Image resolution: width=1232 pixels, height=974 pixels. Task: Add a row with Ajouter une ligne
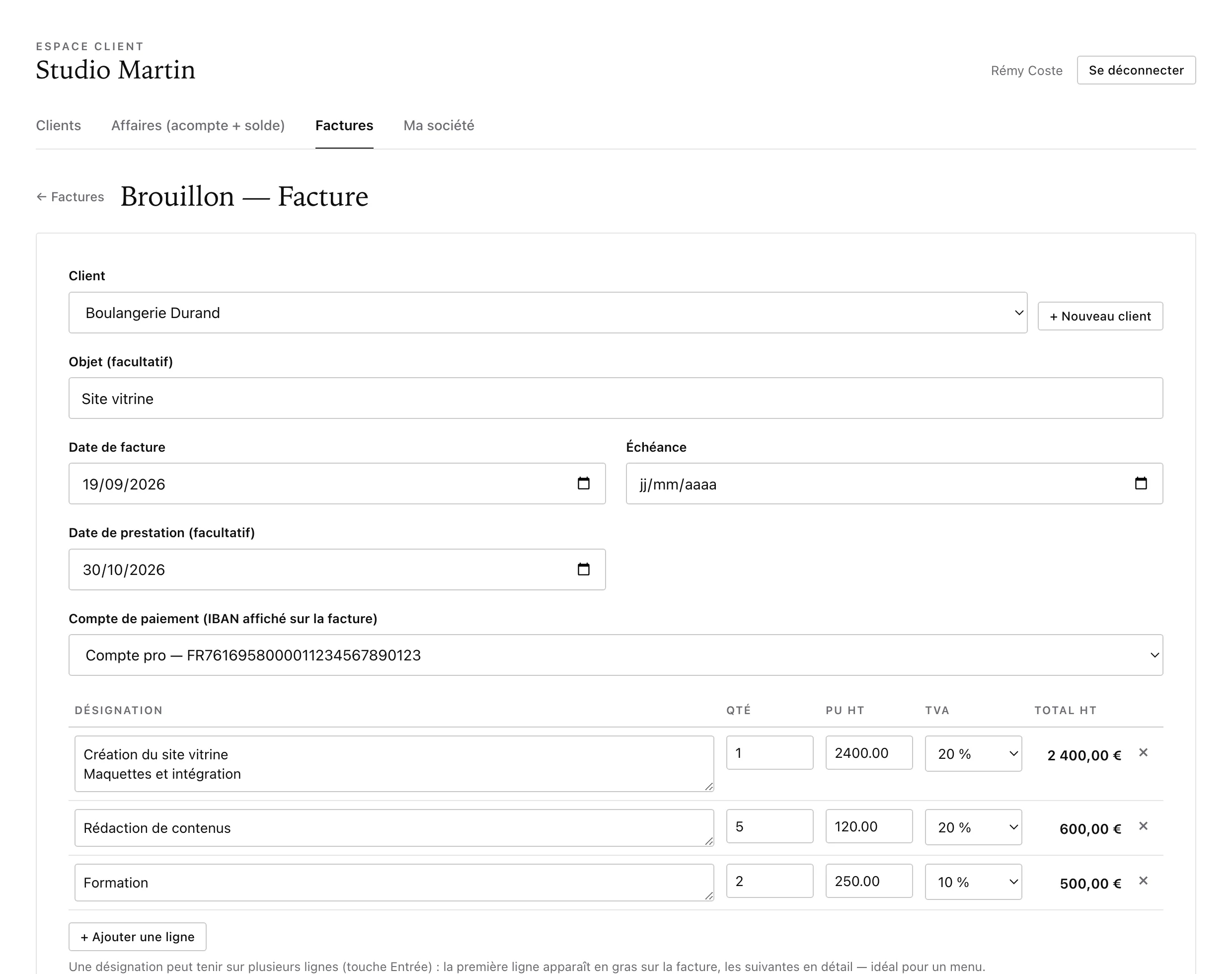click(x=138, y=937)
